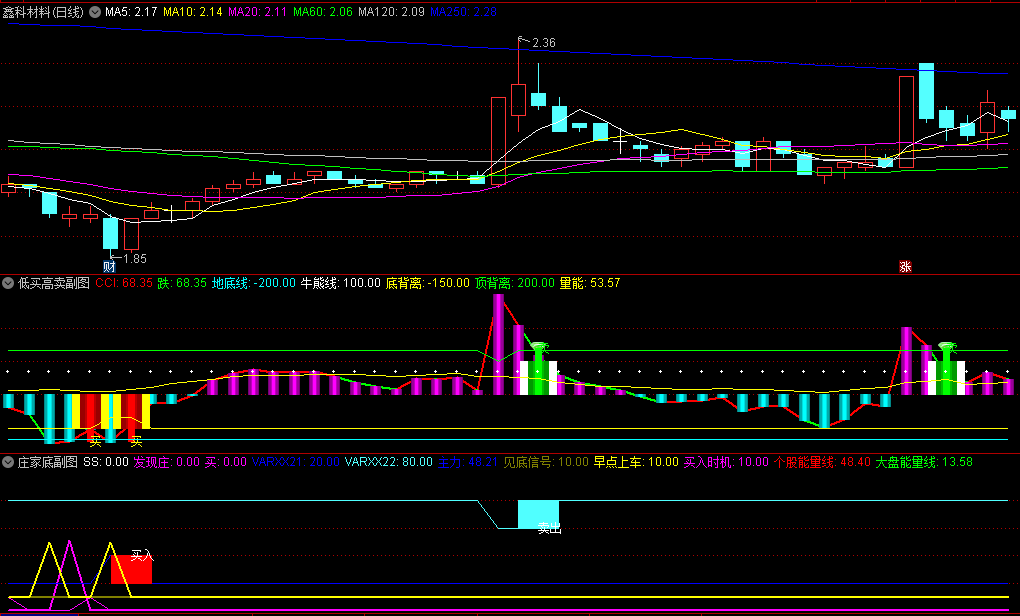
Task: Select the 顶背离: 200.00 value
Action: coord(515,283)
